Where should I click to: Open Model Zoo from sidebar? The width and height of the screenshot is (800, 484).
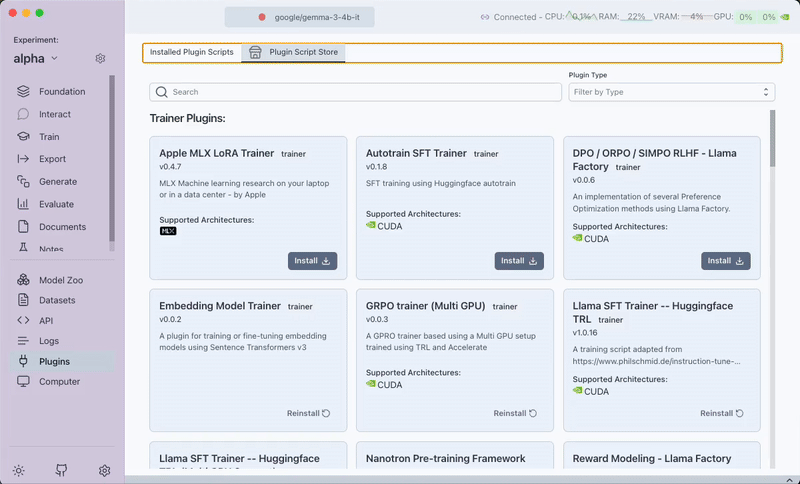60,280
